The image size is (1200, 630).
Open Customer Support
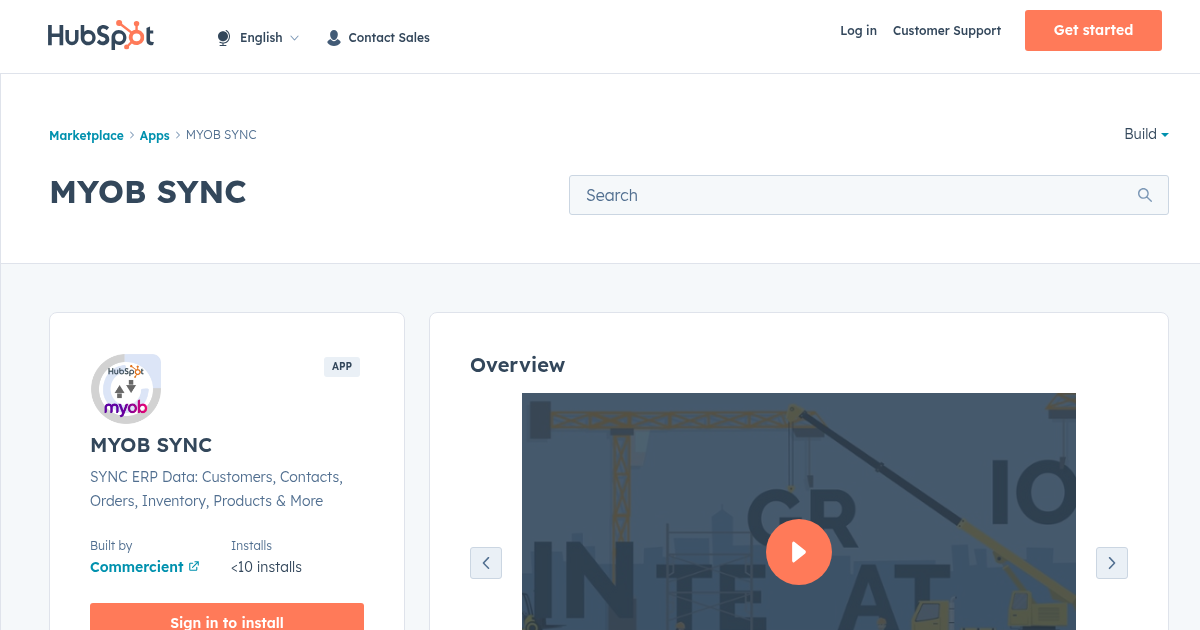point(946,31)
